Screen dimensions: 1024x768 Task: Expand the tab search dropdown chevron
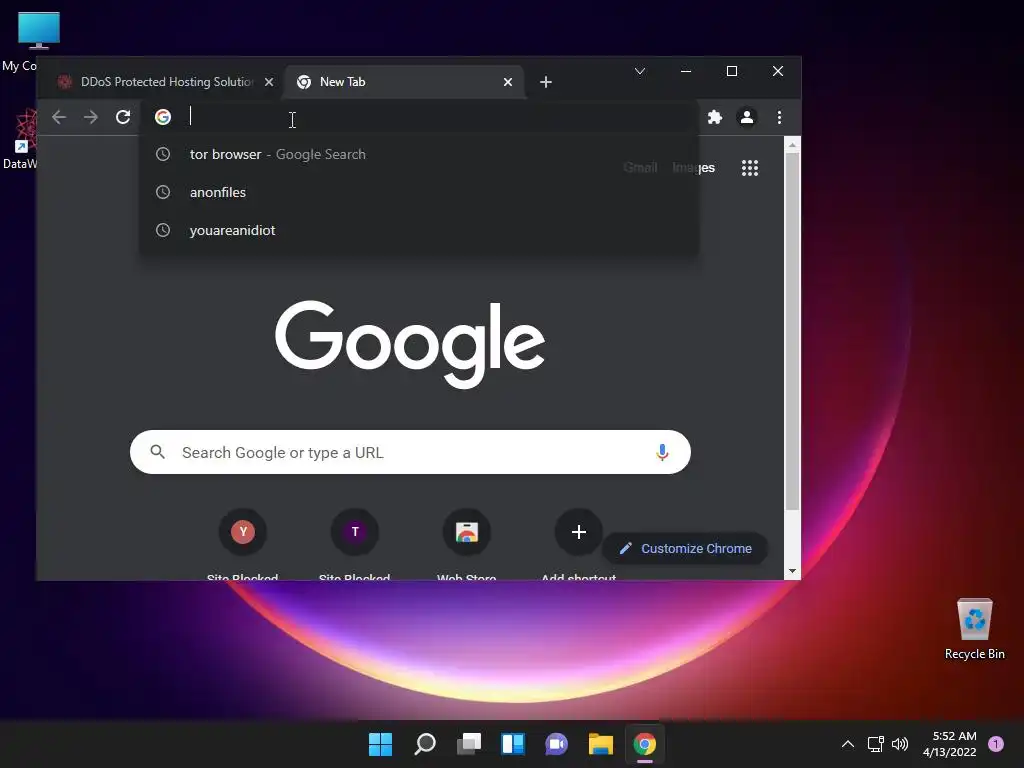[640, 71]
